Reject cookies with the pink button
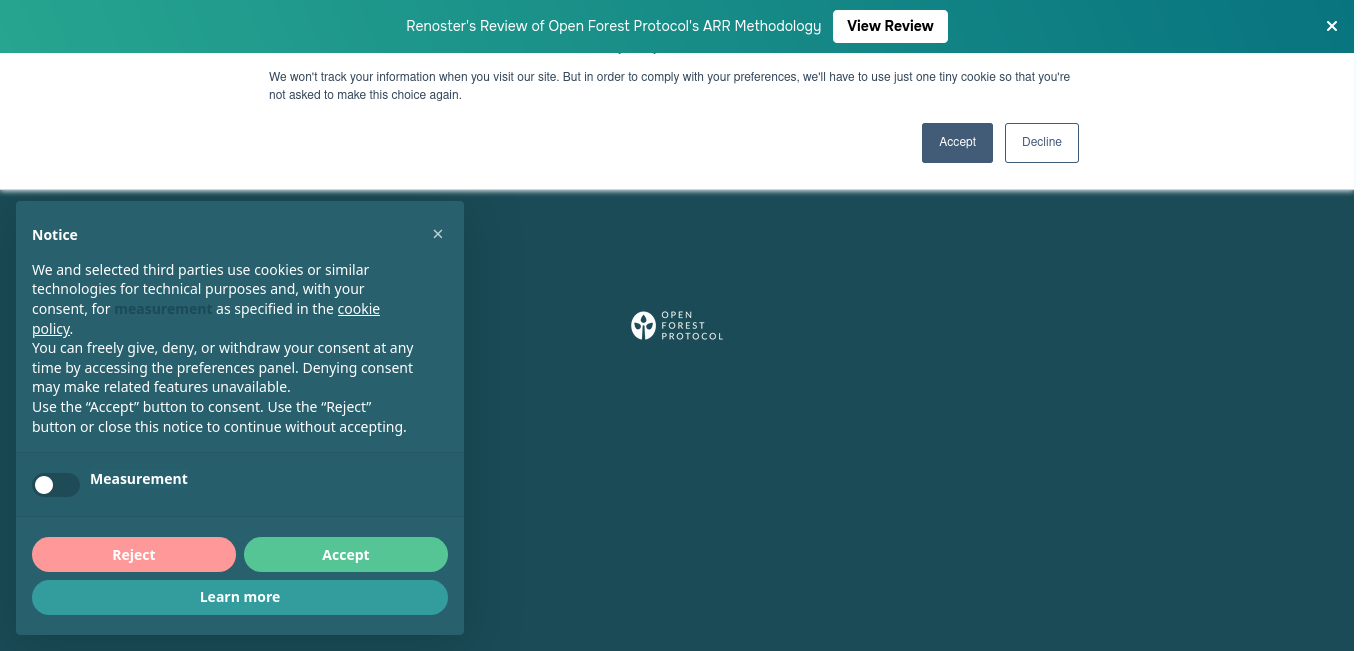Image resolution: width=1366 pixels, height=651 pixels. 134,555
